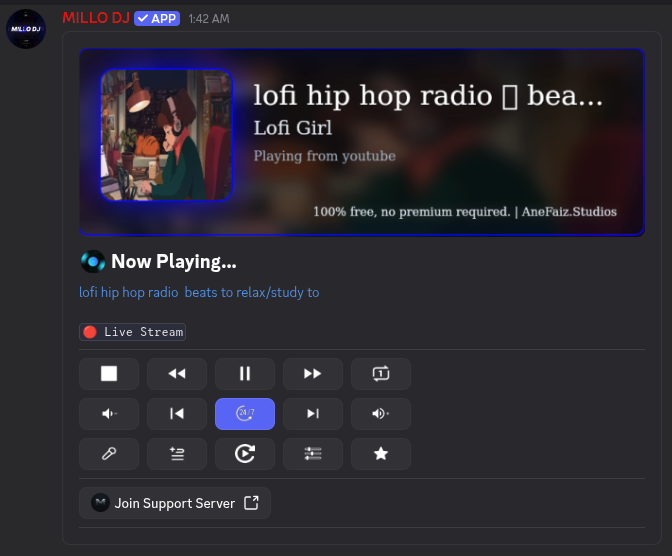Screen dimensions: 672x556
Task: Click the replay track circular-arrow button
Action: pos(245,454)
